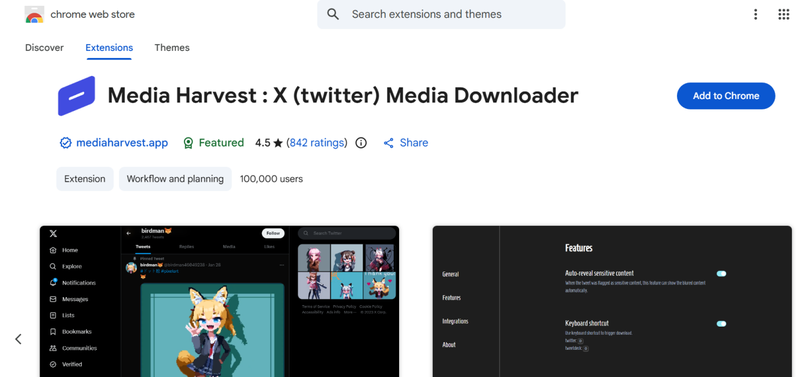Open the mediaharvest.app publisher link
This screenshot has width=800, height=377.
pos(122,143)
